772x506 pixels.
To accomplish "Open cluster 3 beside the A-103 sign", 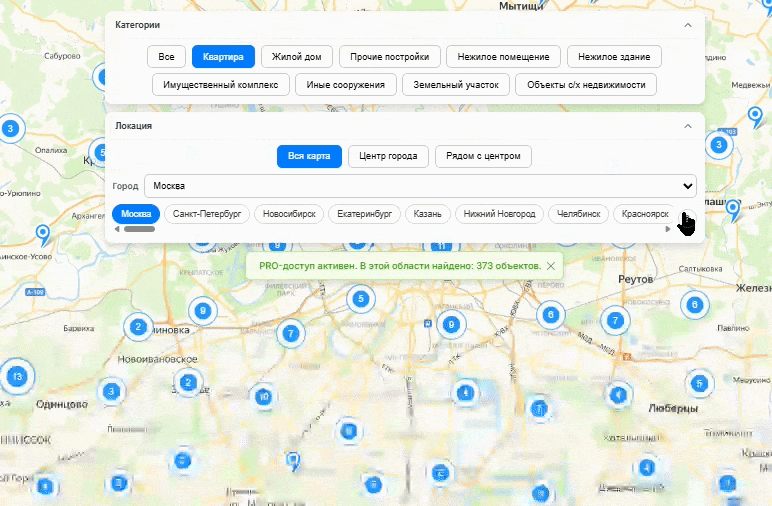I will point(719,145).
